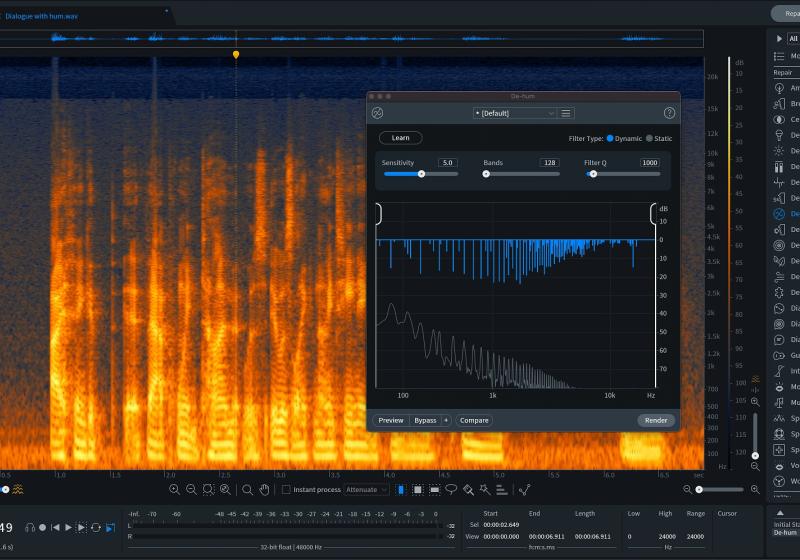Toggle Bypass in De-hum window

(425, 420)
